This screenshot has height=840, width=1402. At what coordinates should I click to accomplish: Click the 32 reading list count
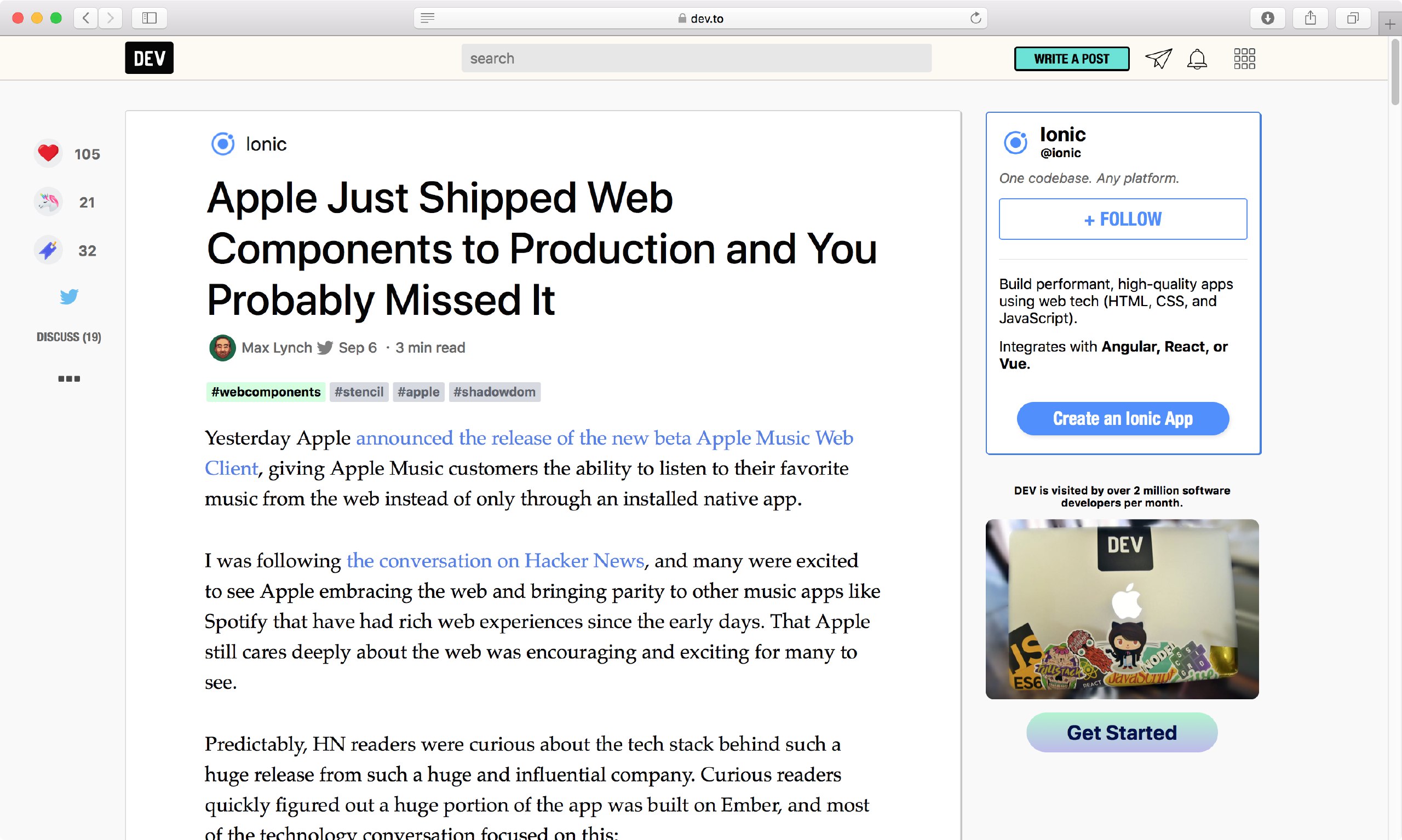click(87, 251)
